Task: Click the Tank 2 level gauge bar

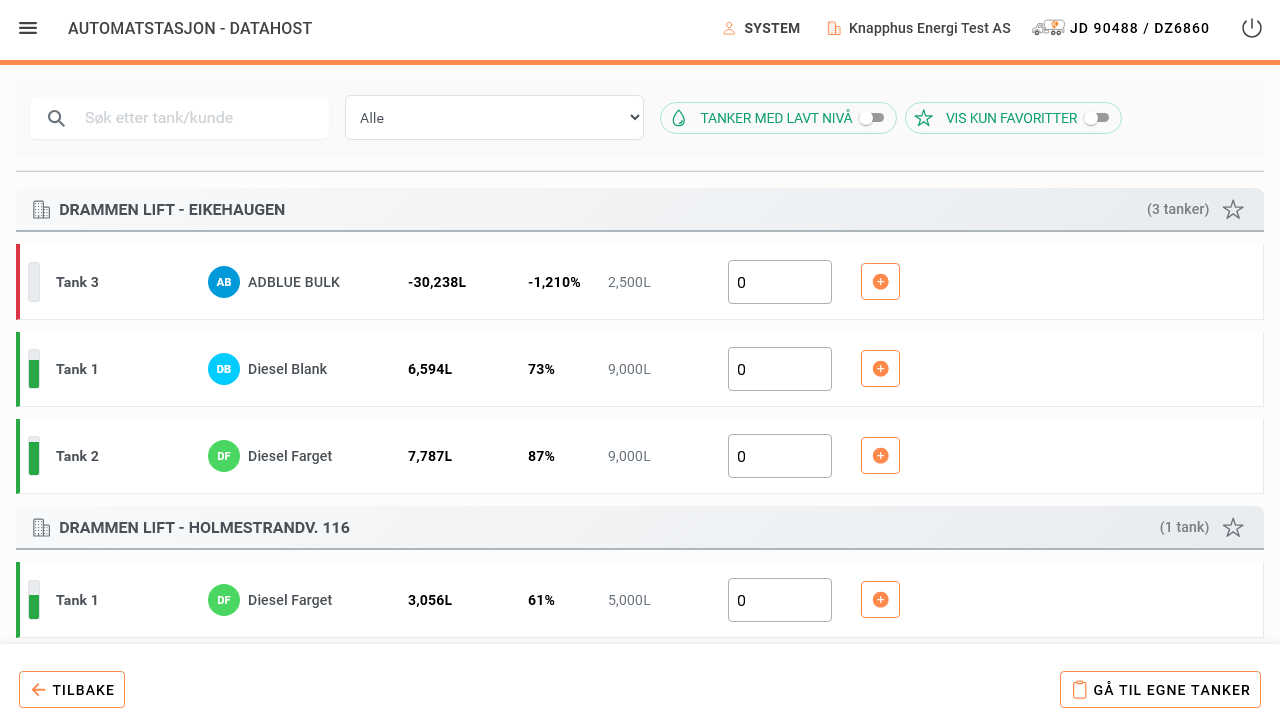Action: [34, 456]
